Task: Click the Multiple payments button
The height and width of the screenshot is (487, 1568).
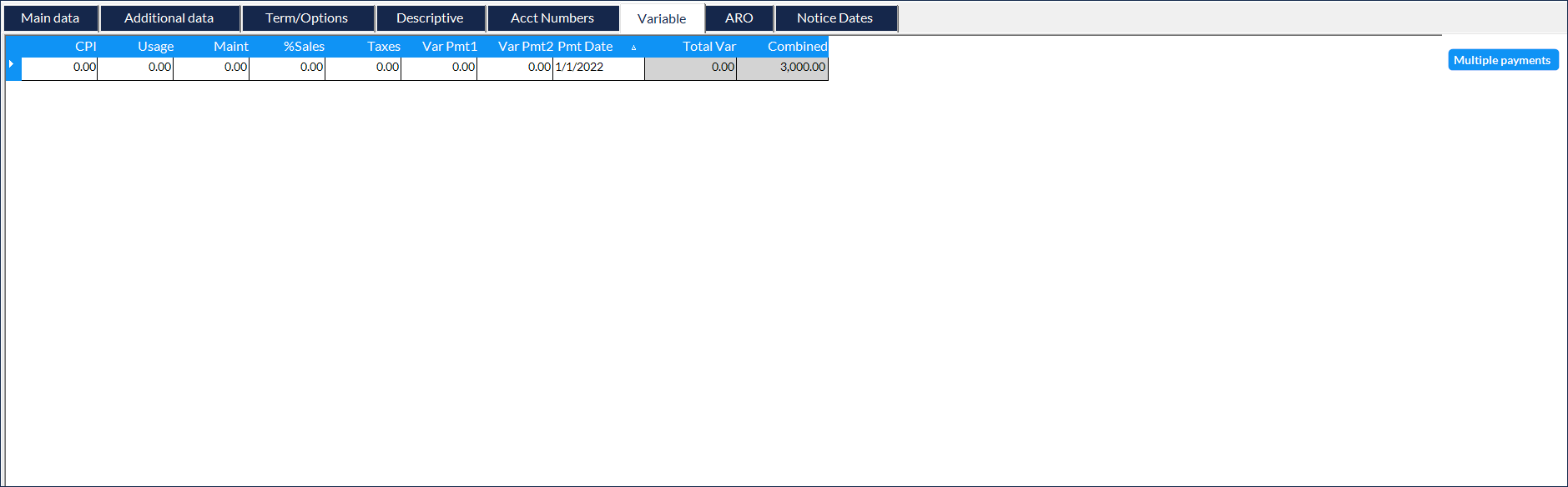Action: [1502, 60]
